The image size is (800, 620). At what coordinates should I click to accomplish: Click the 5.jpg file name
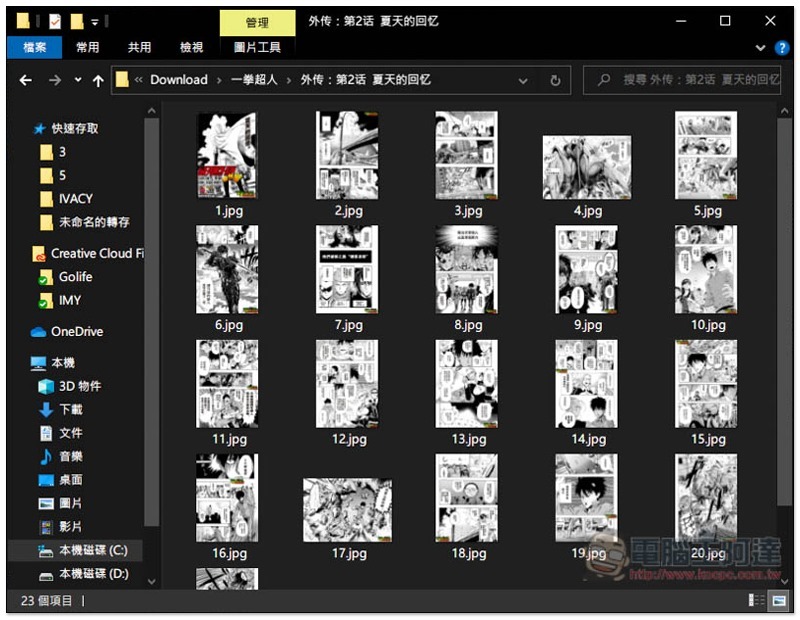[708, 211]
